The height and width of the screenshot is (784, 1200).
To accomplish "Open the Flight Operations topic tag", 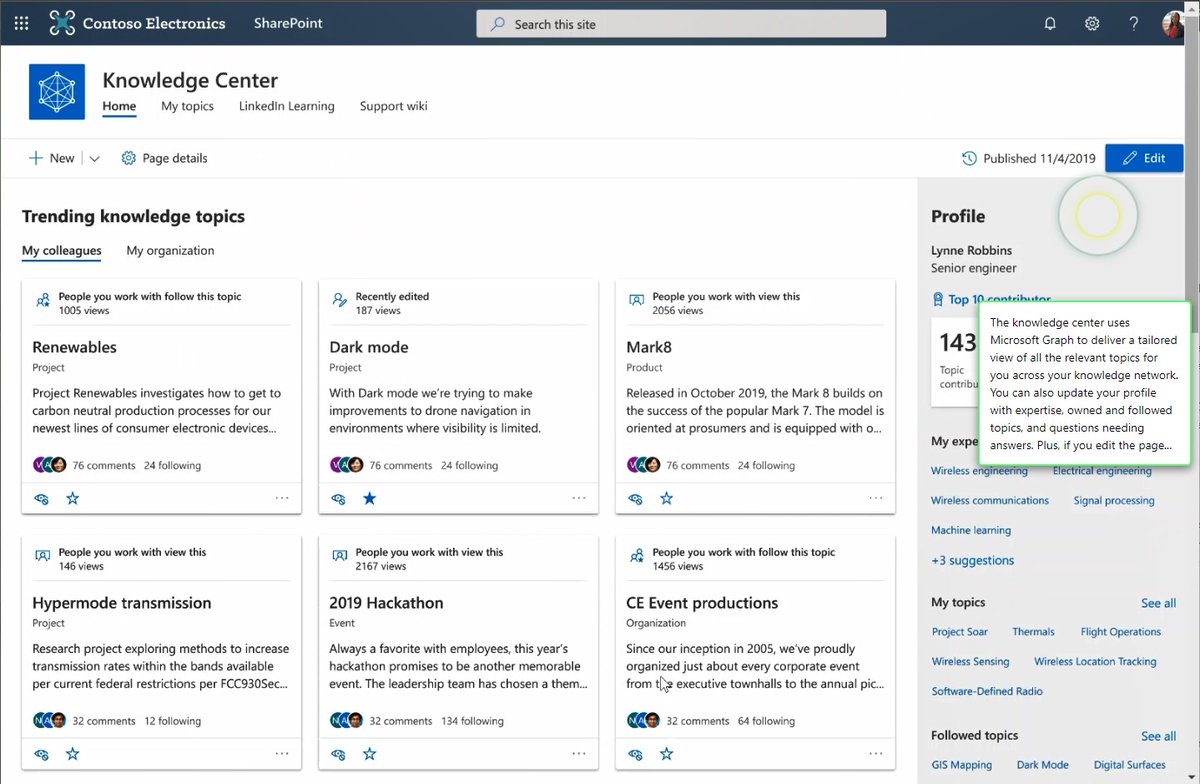I will (x=1121, y=632).
